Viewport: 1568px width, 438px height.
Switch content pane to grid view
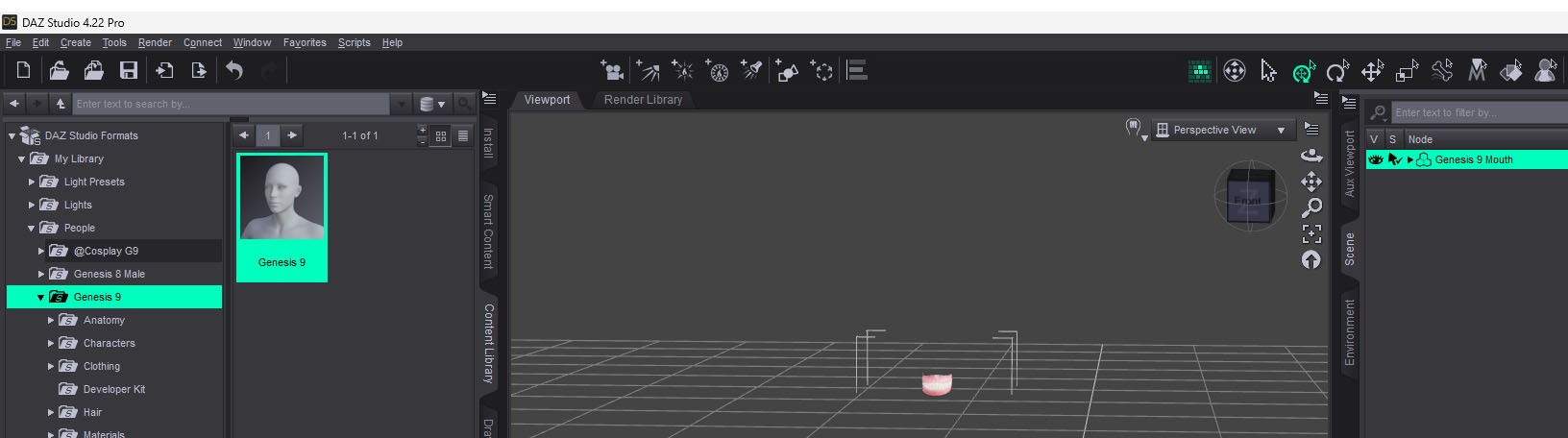pyautogui.click(x=441, y=135)
